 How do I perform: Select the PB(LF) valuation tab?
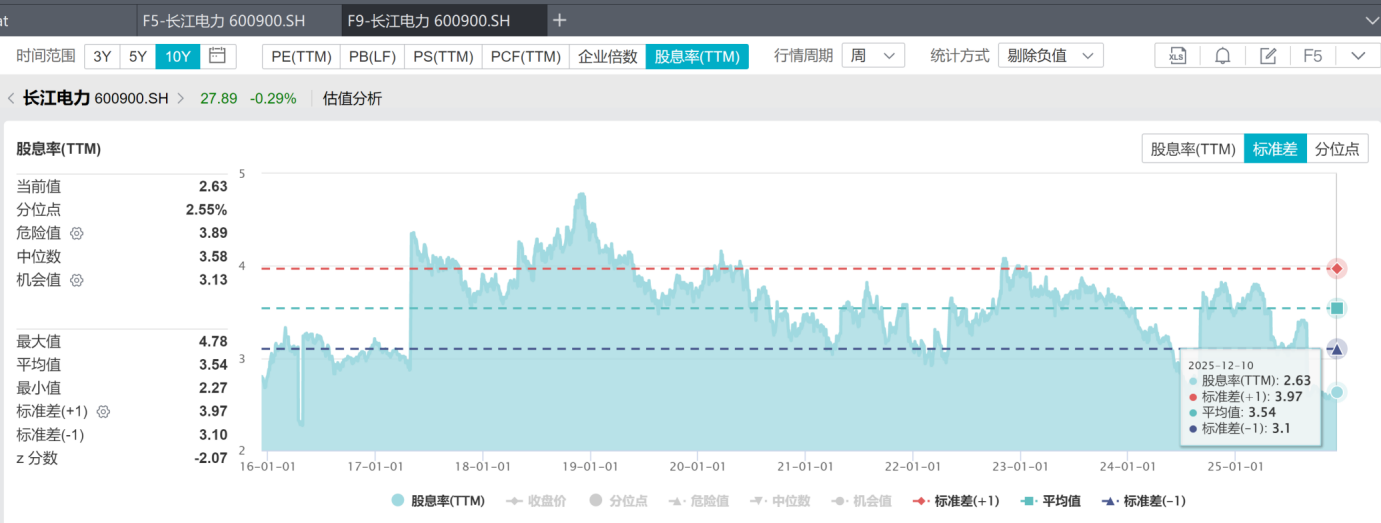pos(372,56)
